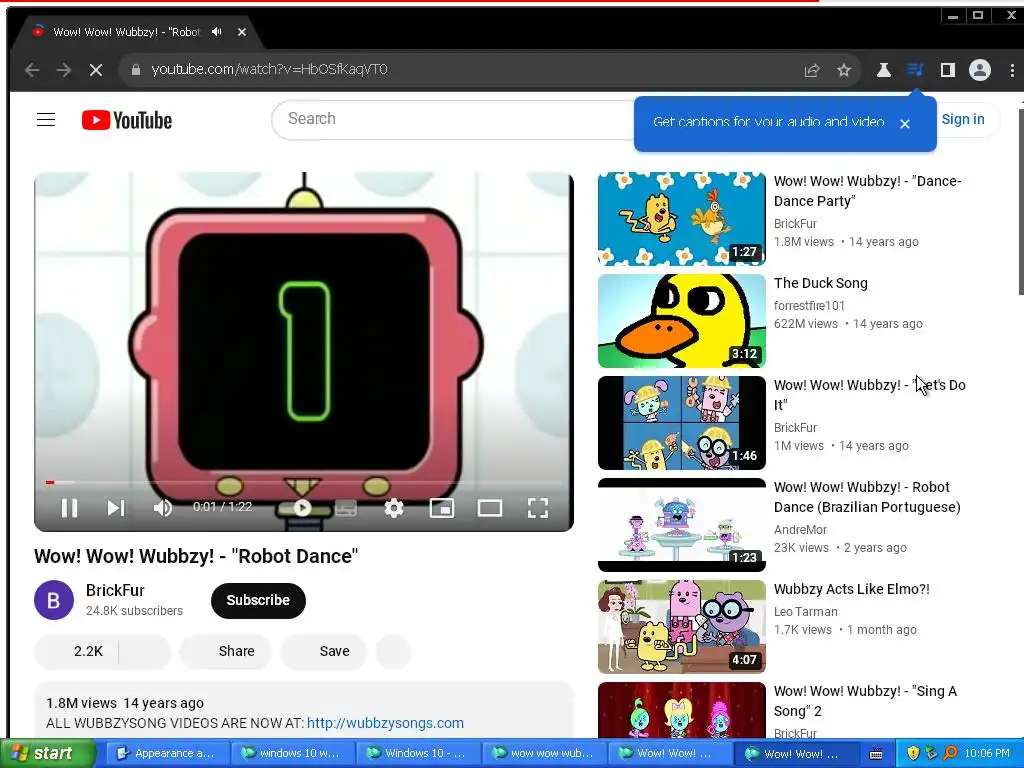Viewport: 1024px width, 768px height.
Task: Go back in browser history
Action: (32, 70)
